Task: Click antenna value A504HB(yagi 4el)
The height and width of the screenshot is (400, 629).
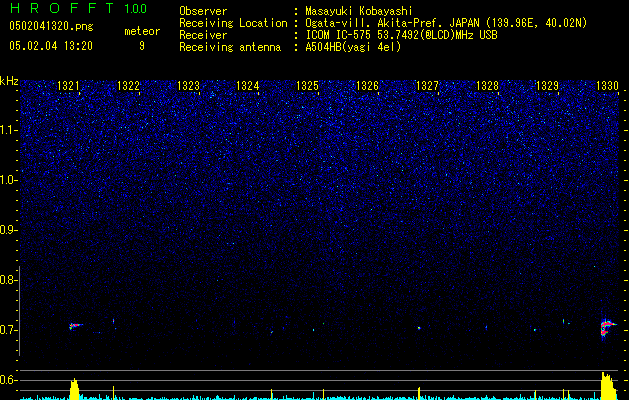Action: tap(353, 47)
